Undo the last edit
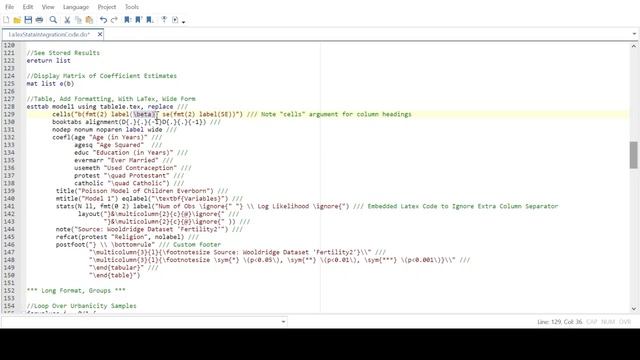 coord(103,20)
